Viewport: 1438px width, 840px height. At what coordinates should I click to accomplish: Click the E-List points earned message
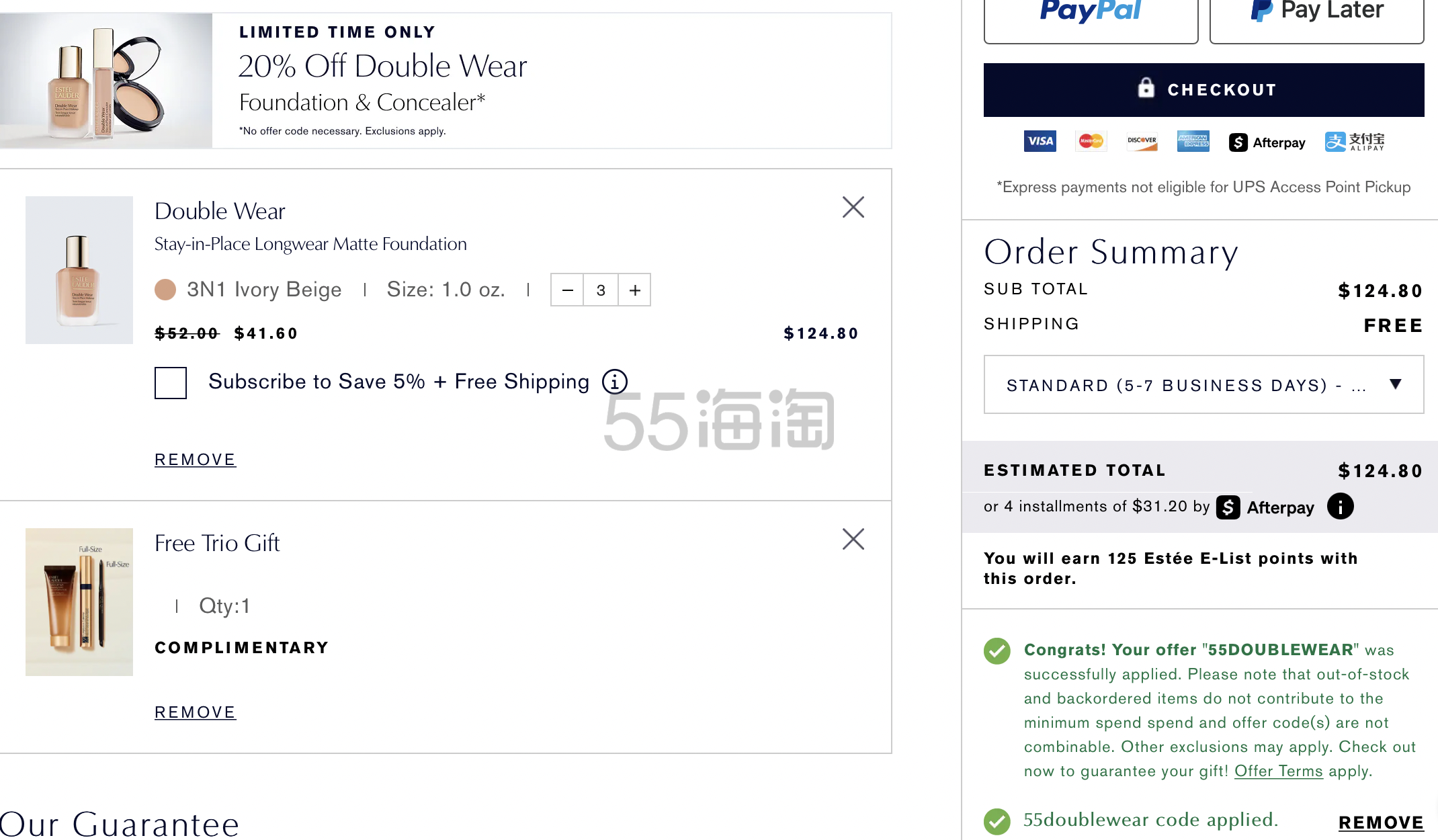click(1171, 569)
